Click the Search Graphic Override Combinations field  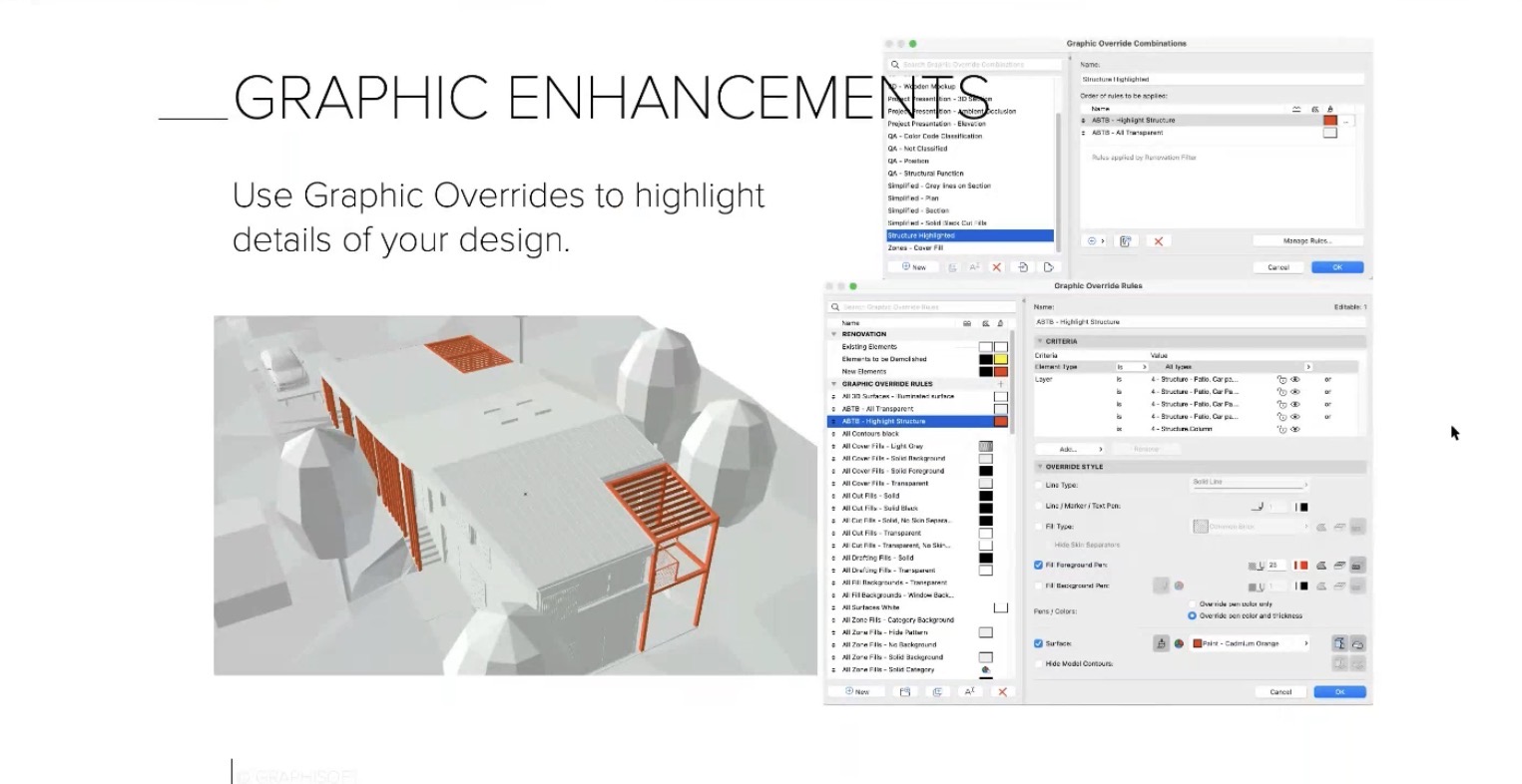(974, 64)
